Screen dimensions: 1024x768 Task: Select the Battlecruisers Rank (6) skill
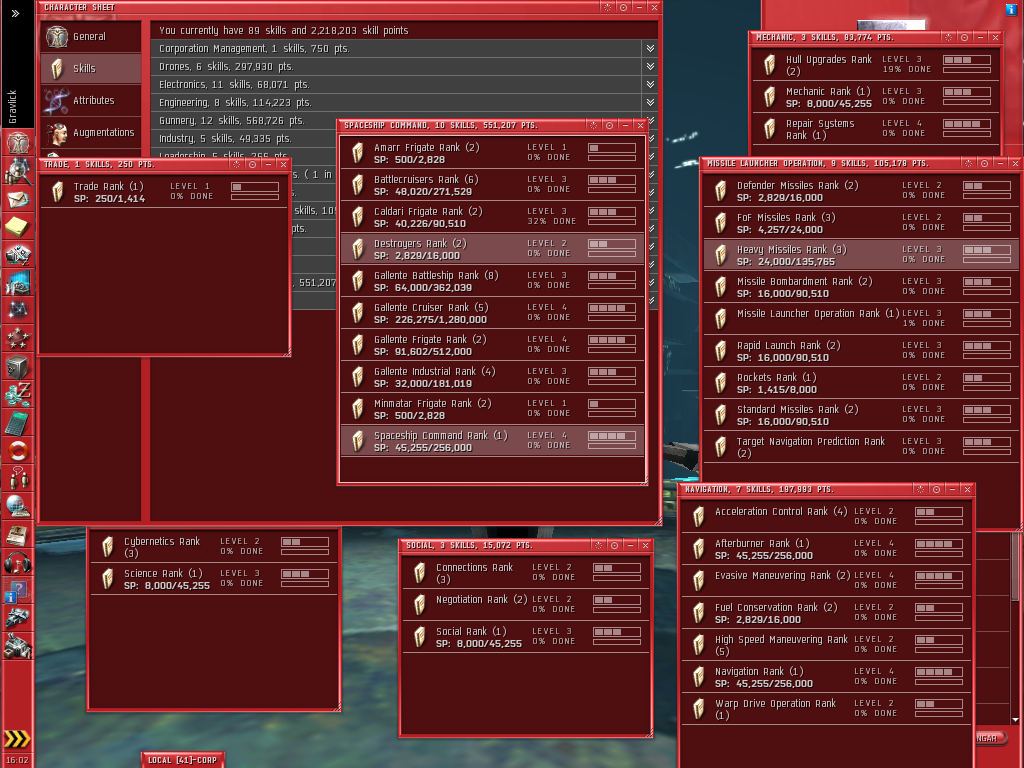click(x=492, y=185)
